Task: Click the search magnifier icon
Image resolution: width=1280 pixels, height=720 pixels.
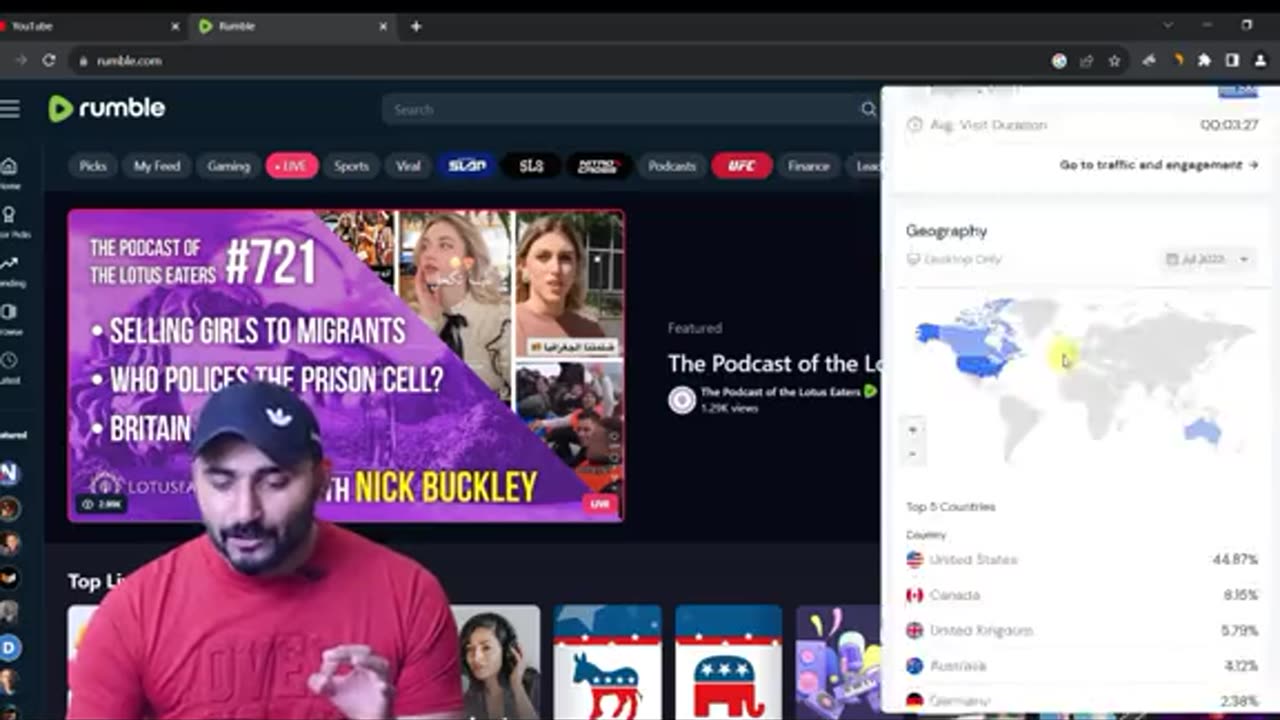Action: tap(868, 110)
